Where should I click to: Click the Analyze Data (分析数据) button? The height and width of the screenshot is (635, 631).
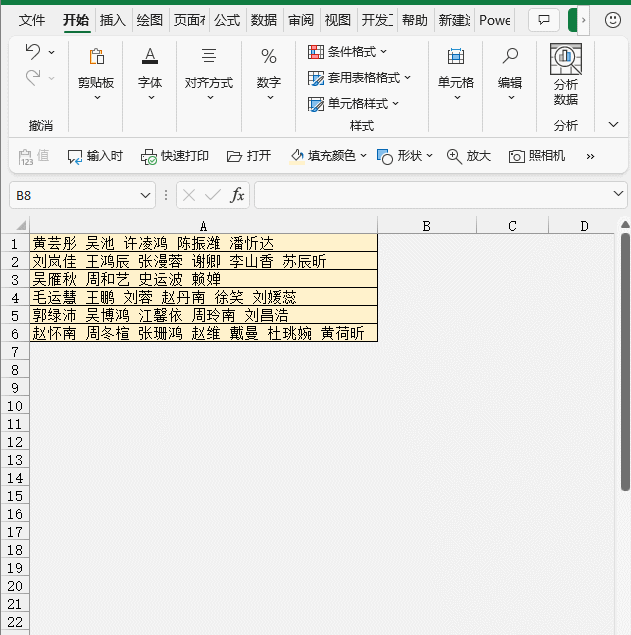(x=566, y=75)
